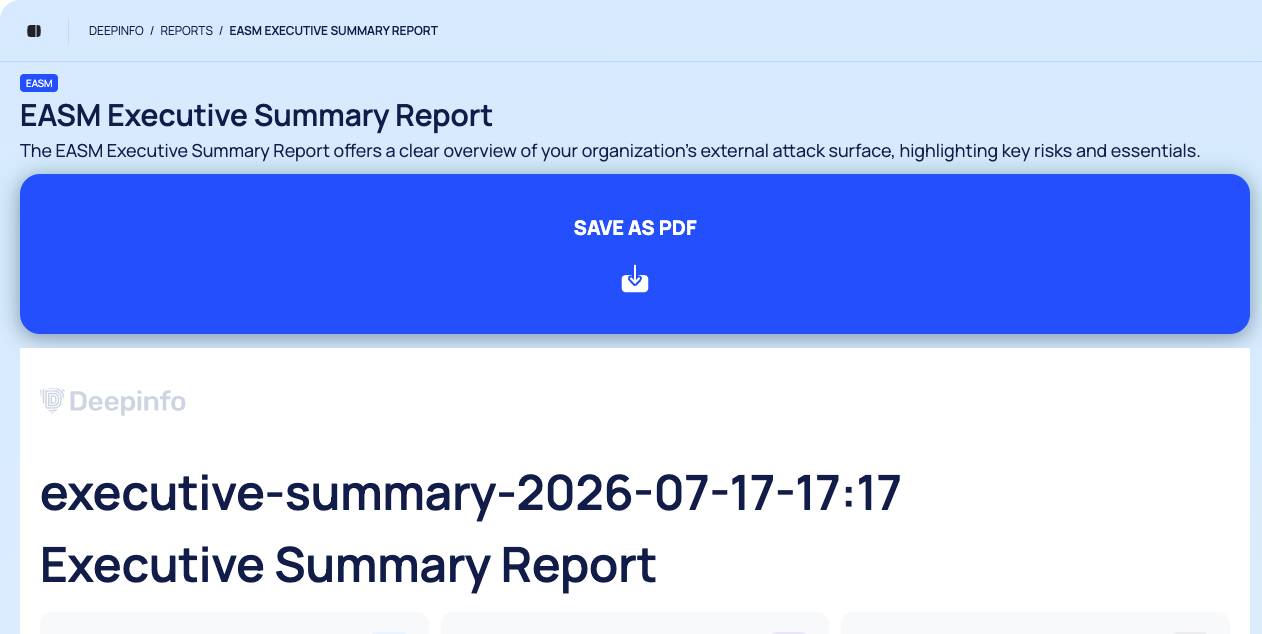Click the EASM Executive Summary Report page title
Image resolution: width=1262 pixels, height=634 pixels.
[x=256, y=116]
